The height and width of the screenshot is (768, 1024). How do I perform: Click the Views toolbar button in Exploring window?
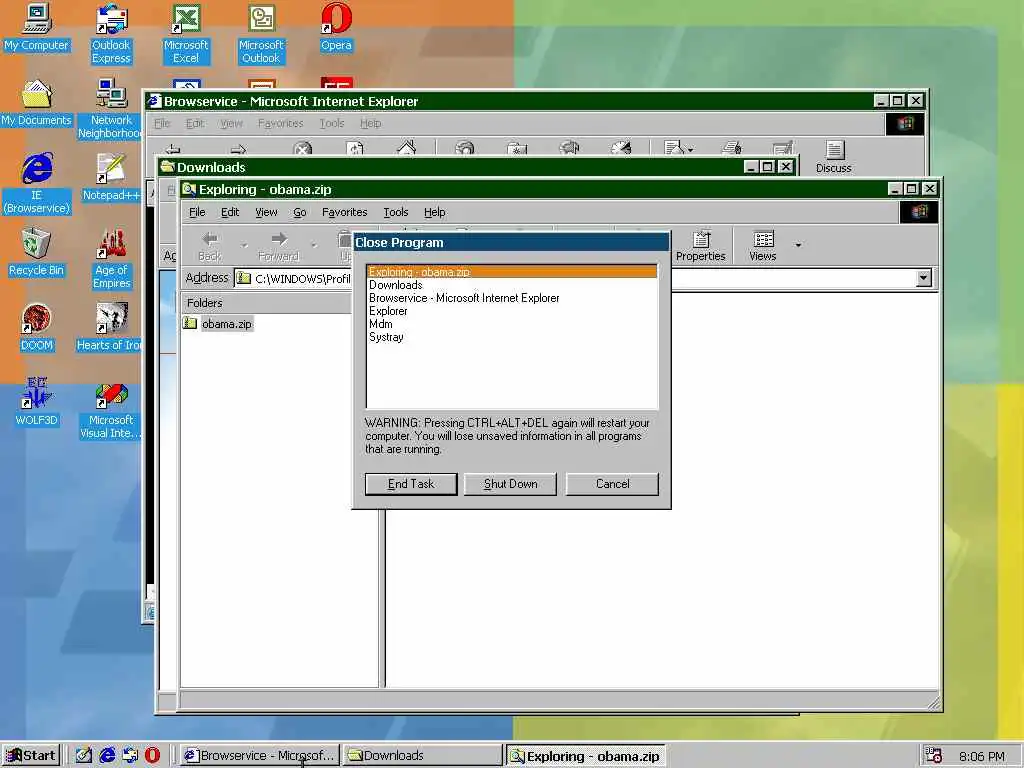click(763, 246)
